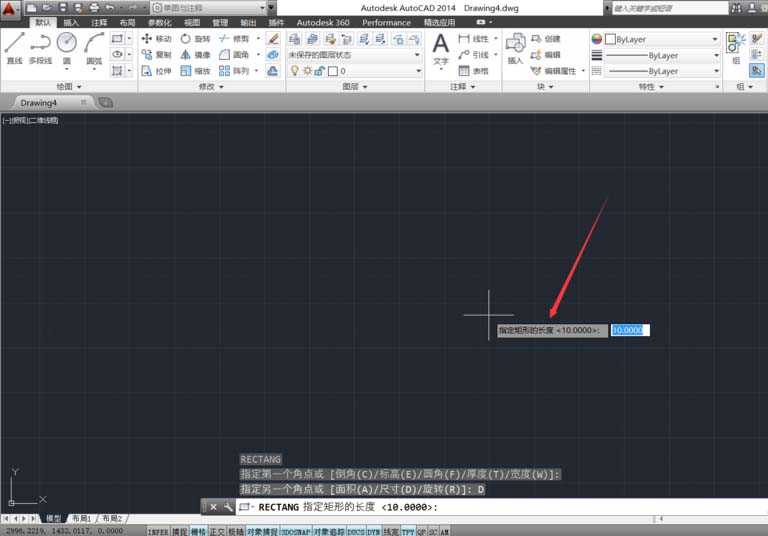Select the Circle (圆) tool

coord(67,47)
